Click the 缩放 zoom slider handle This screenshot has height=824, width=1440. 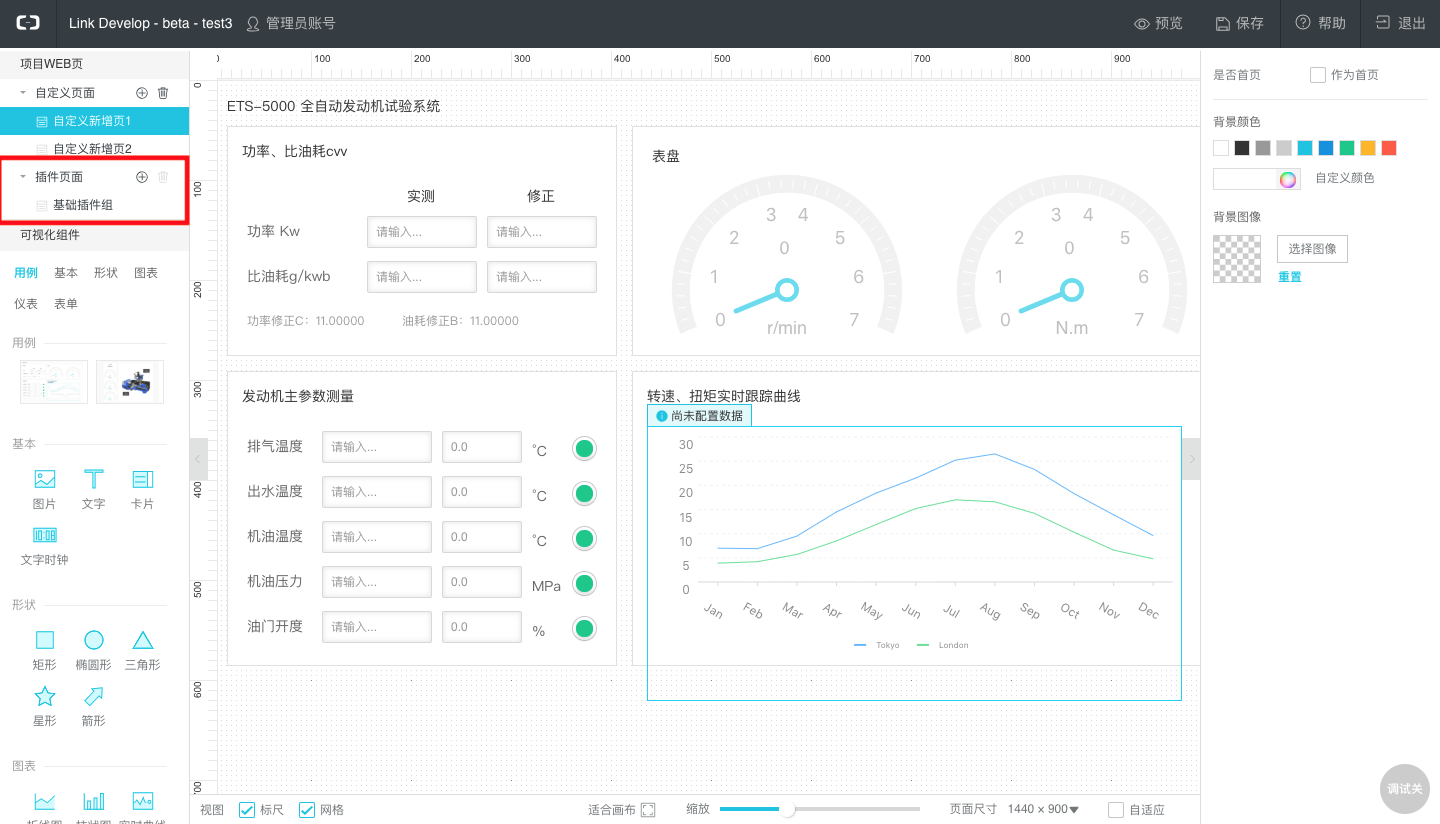tap(787, 809)
